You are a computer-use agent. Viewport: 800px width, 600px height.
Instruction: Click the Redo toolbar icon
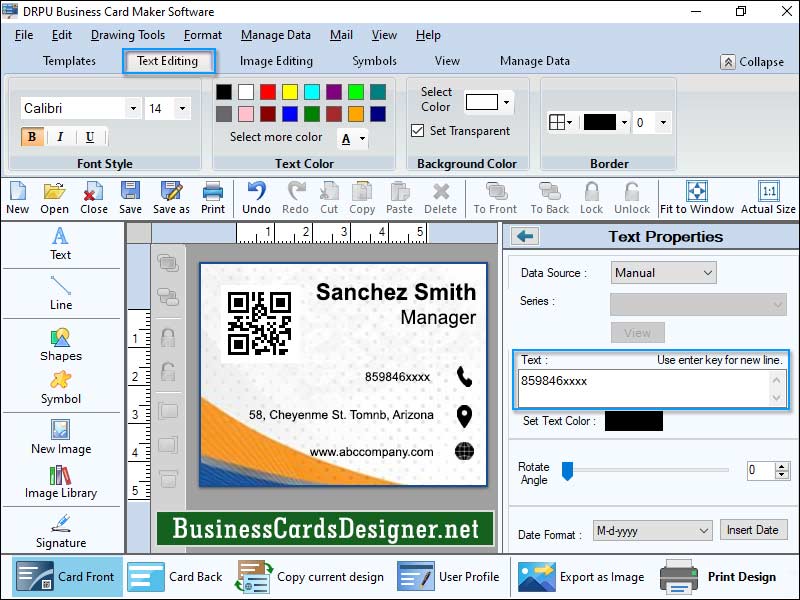point(295,198)
